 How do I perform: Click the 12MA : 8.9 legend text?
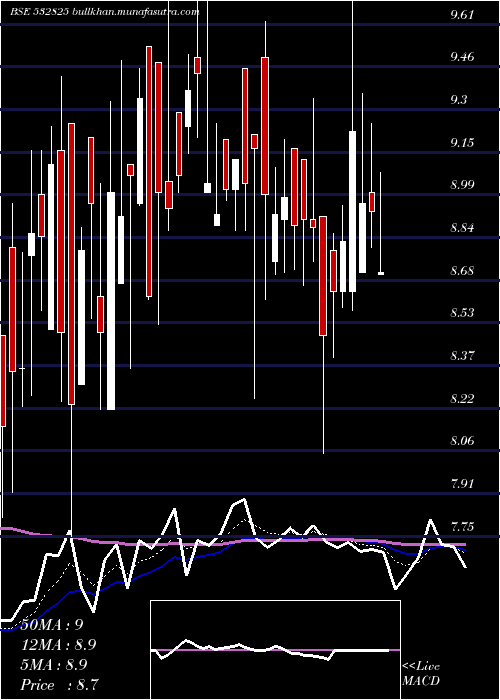[58, 645]
